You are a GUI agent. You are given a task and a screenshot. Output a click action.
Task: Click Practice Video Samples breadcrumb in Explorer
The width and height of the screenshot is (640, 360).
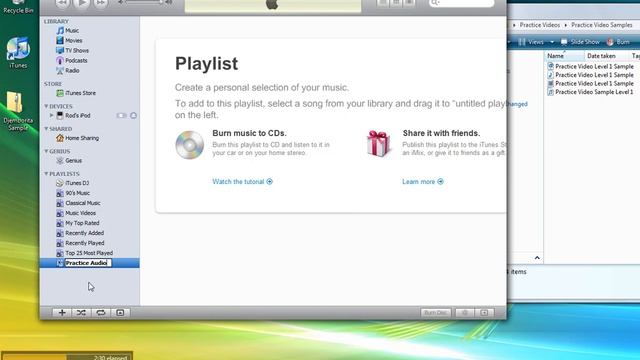coord(602,25)
